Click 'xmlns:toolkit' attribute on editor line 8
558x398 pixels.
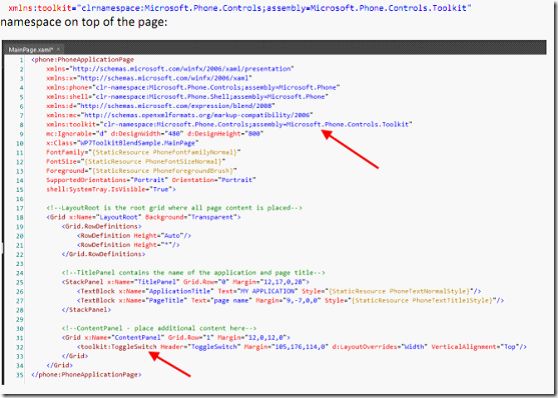(71, 124)
